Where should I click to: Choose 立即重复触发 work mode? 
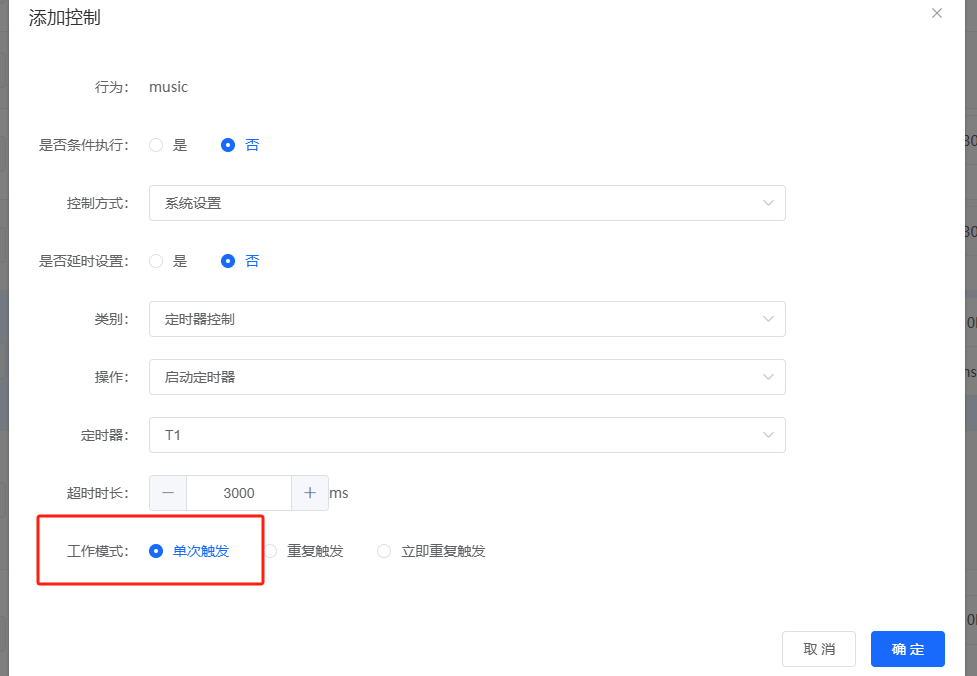coord(384,551)
